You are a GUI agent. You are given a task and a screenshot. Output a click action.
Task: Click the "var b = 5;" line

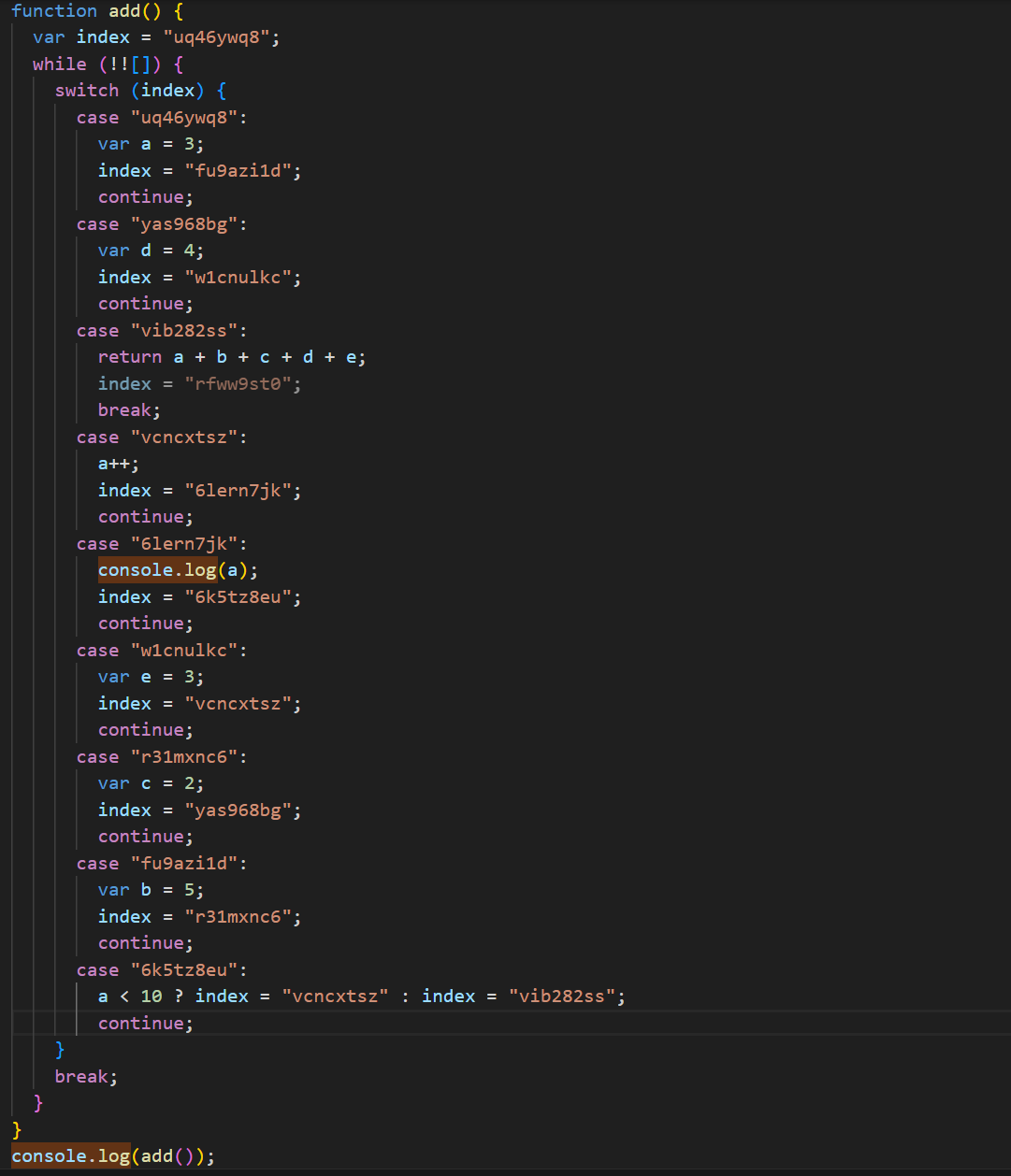tap(151, 890)
